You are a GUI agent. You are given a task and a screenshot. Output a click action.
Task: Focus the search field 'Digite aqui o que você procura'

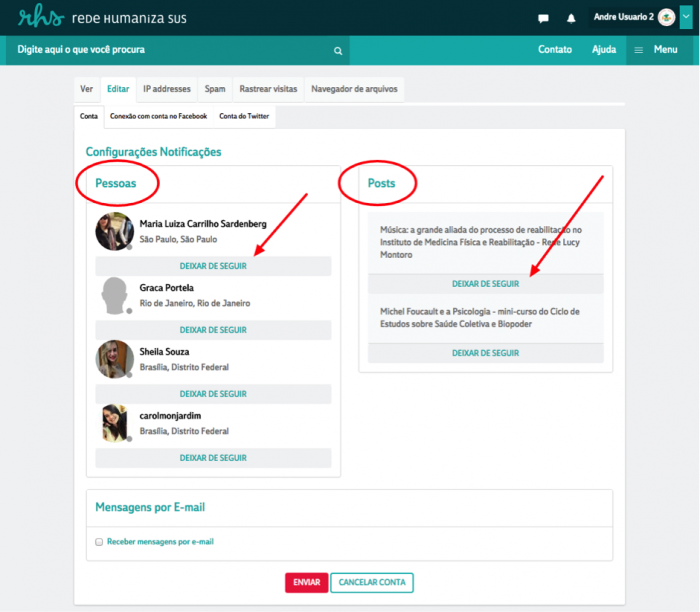tap(170, 50)
